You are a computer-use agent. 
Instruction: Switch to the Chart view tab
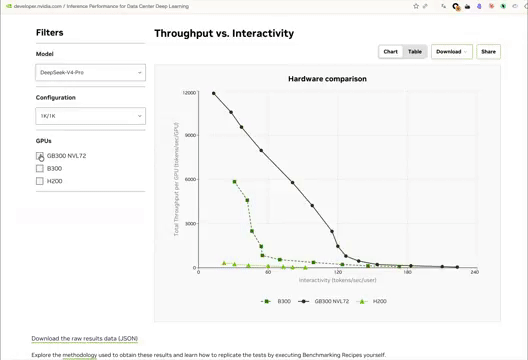coord(391,52)
